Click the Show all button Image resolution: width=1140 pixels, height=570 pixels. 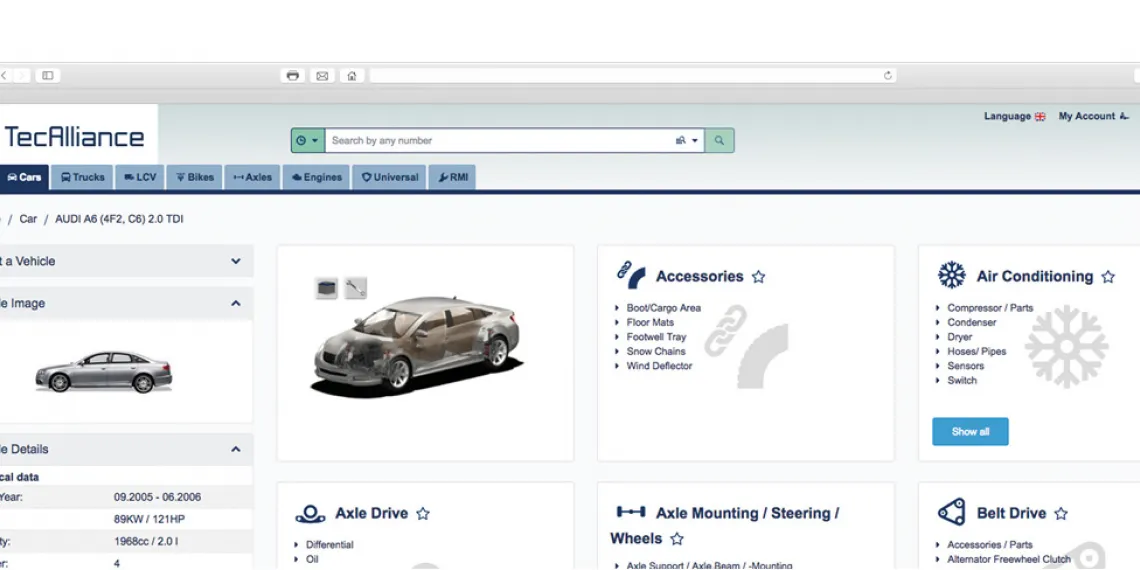(970, 431)
